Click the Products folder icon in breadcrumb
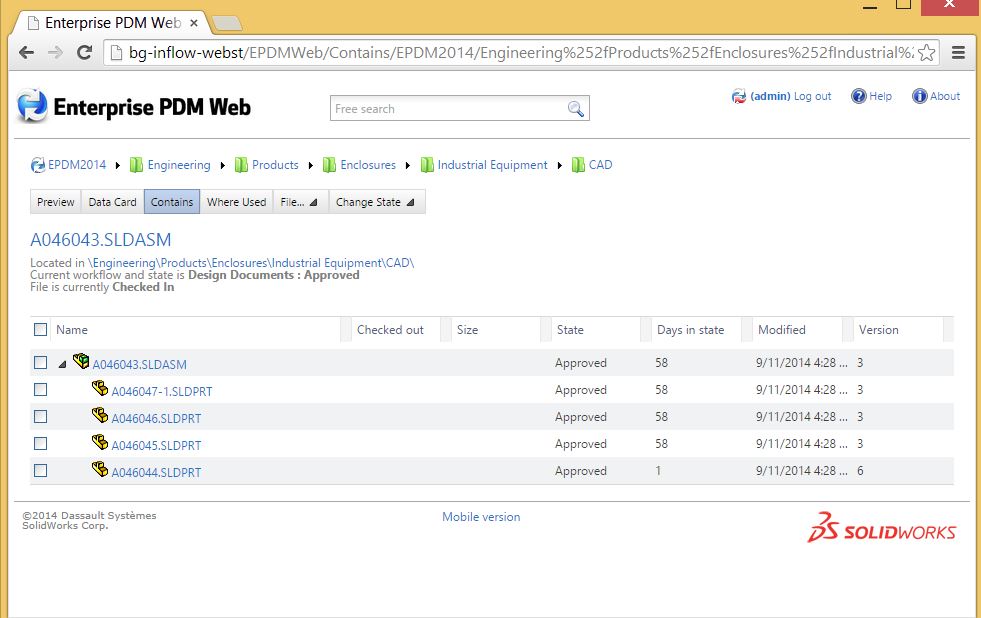Viewport: 981px width, 618px height. [241, 165]
